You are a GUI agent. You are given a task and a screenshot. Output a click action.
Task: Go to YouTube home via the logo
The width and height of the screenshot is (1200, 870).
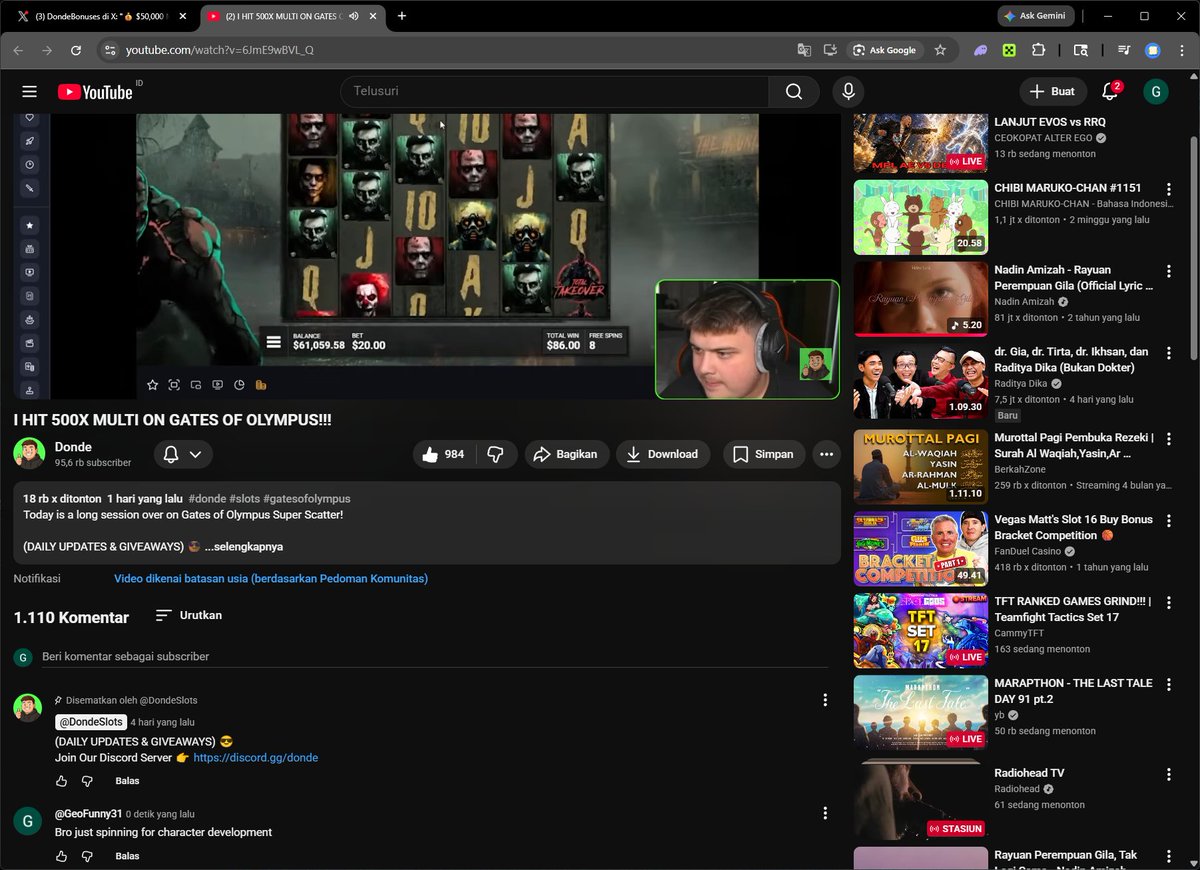(x=95, y=92)
